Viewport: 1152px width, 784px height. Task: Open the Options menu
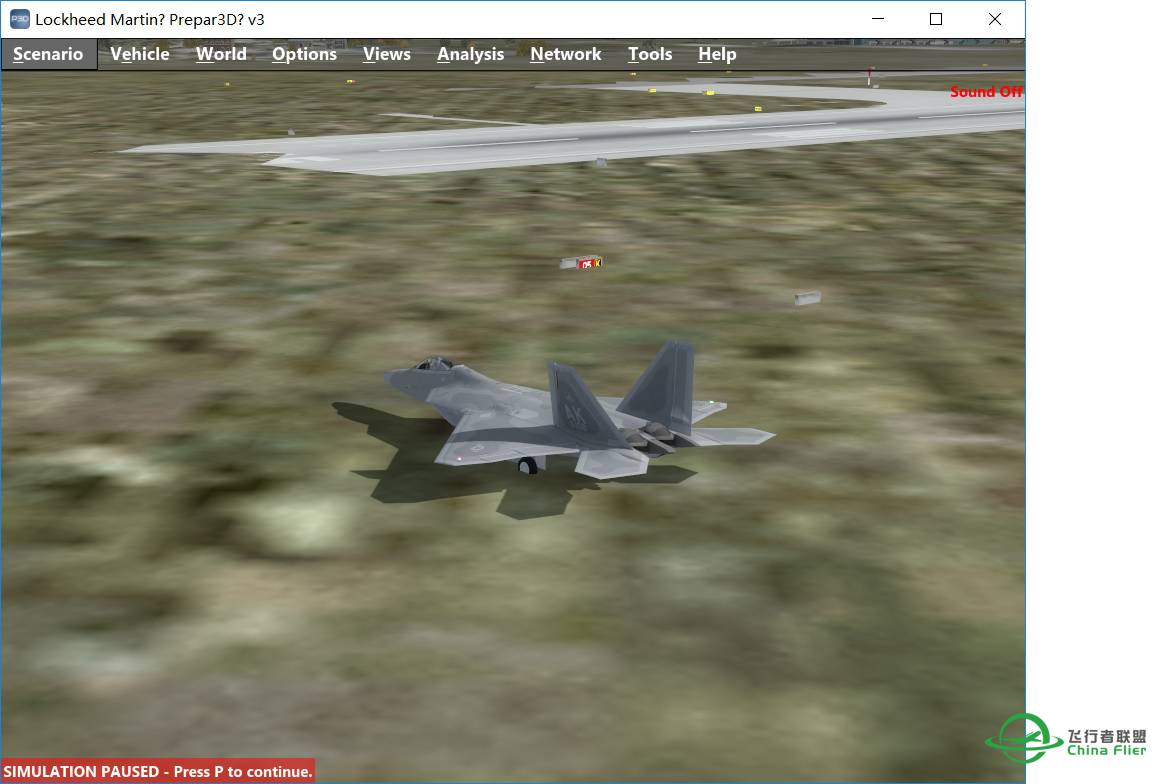[x=304, y=54]
